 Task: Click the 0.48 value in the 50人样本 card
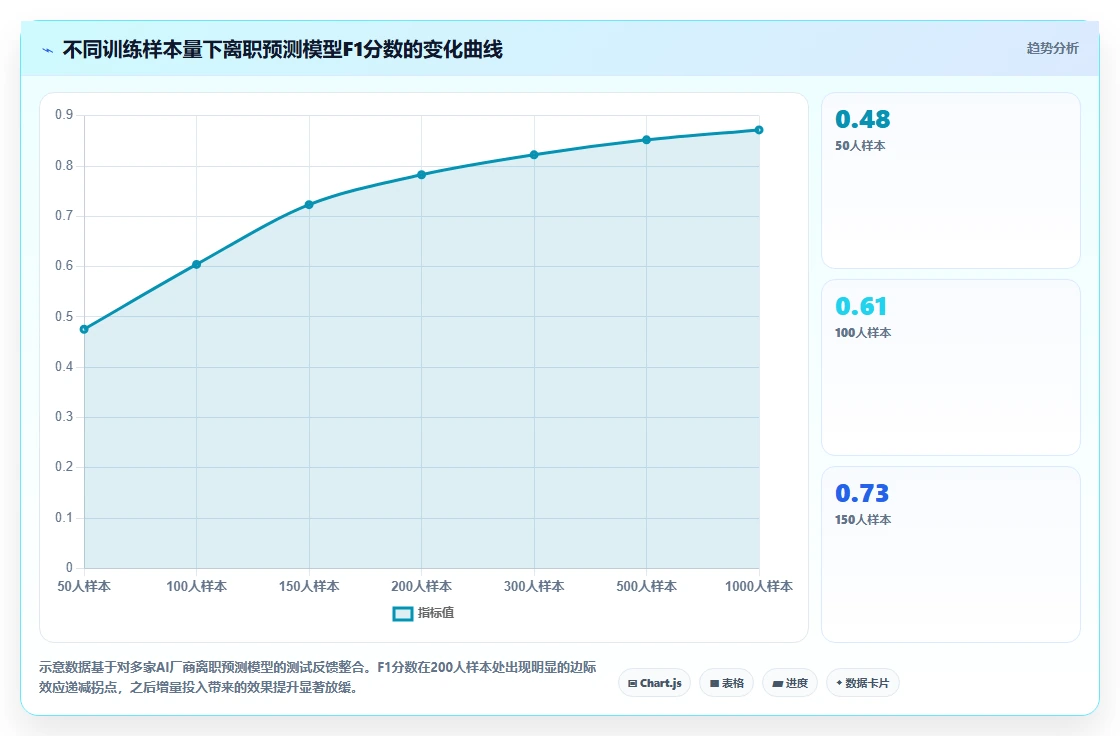point(862,119)
